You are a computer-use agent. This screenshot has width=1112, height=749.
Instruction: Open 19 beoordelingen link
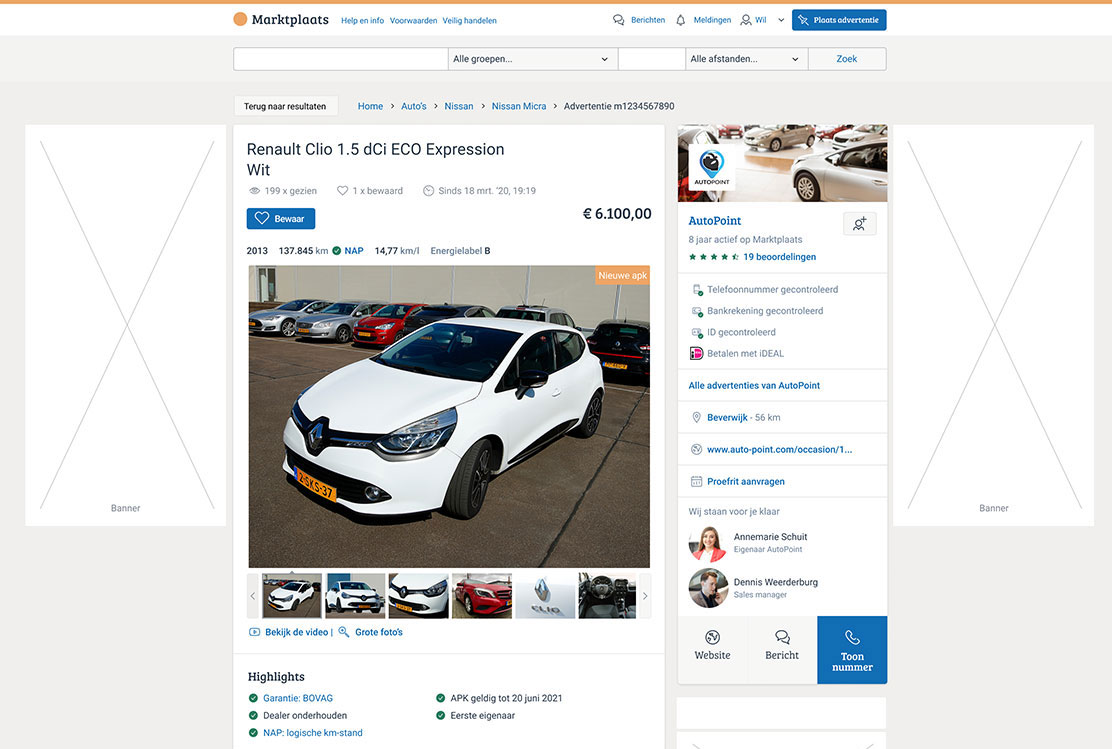pyautogui.click(x=779, y=257)
